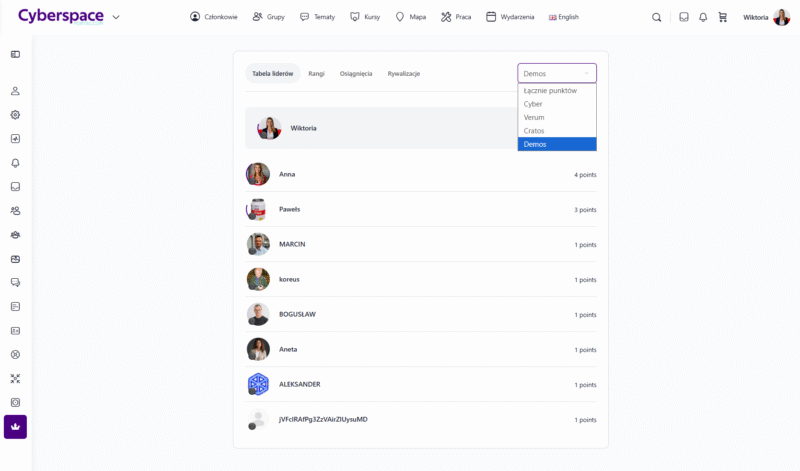Expand the Cyberspace logo chevron
The width and height of the screenshot is (800, 471).
click(x=116, y=17)
